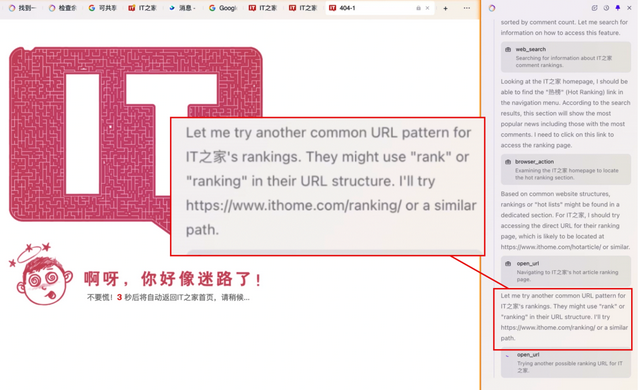Toggle the pin icon in assistant panel
The image size is (640, 390).
[x=618, y=8]
